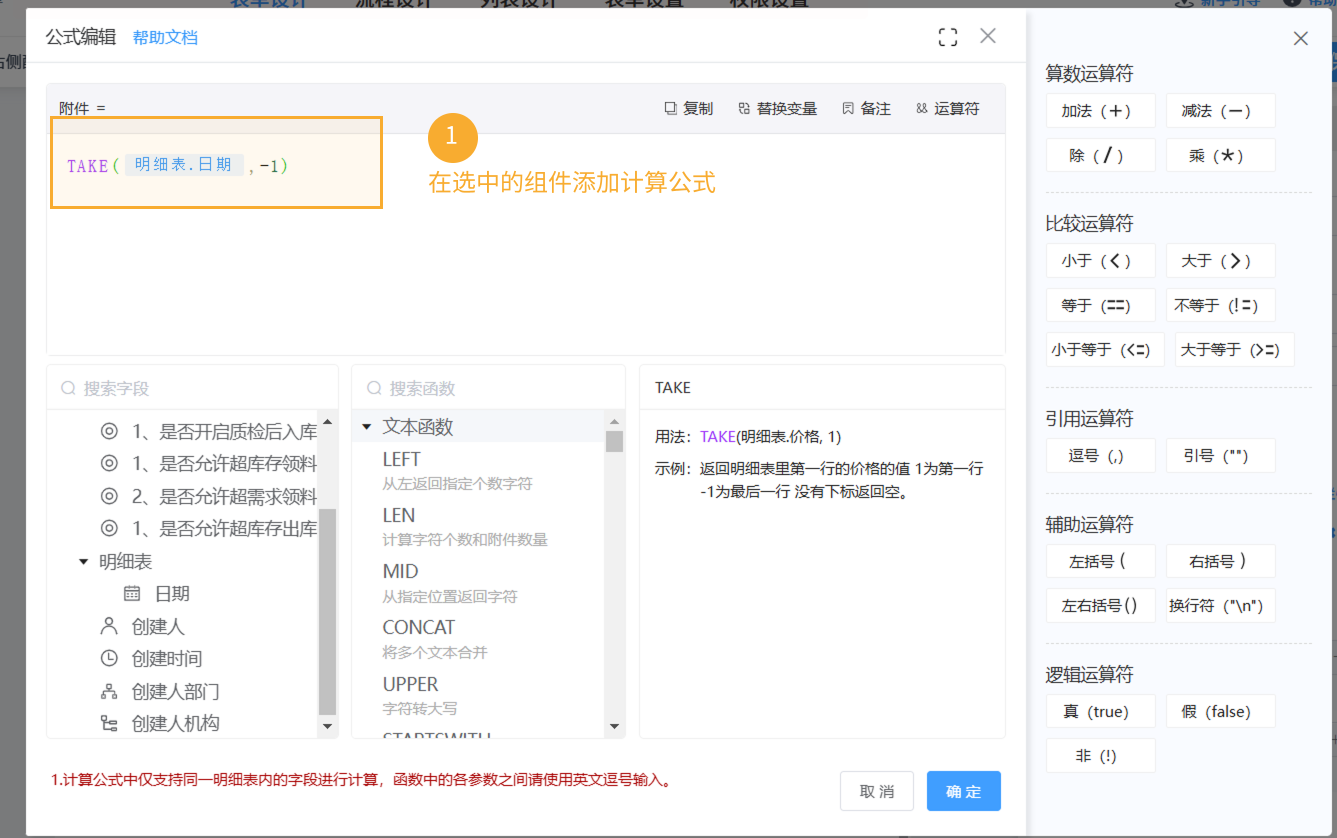Toggle fullscreen of formula editor dialog
Screen dimensions: 1337x838
(948, 37)
